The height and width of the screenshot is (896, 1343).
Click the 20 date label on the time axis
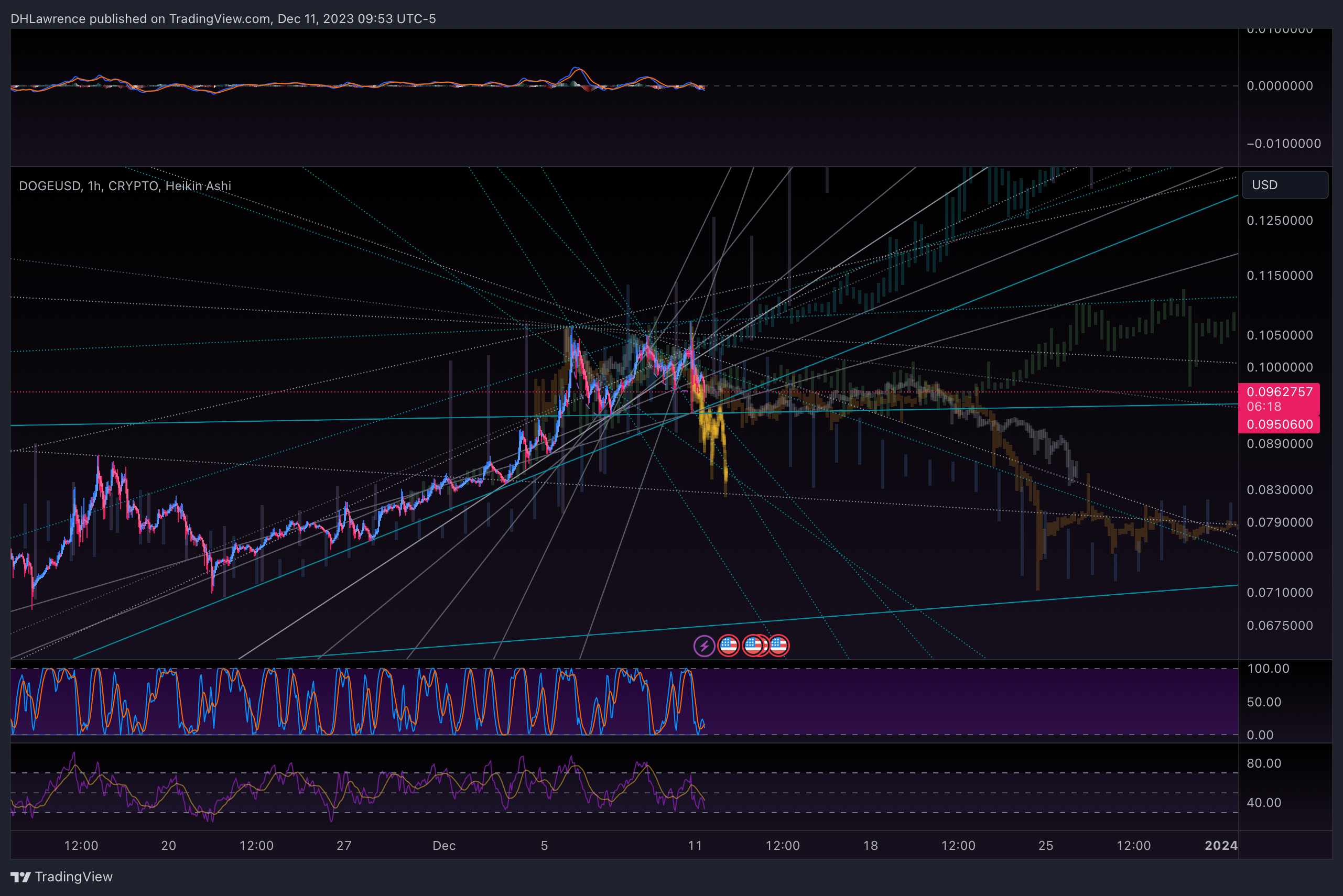coord(169,846)
